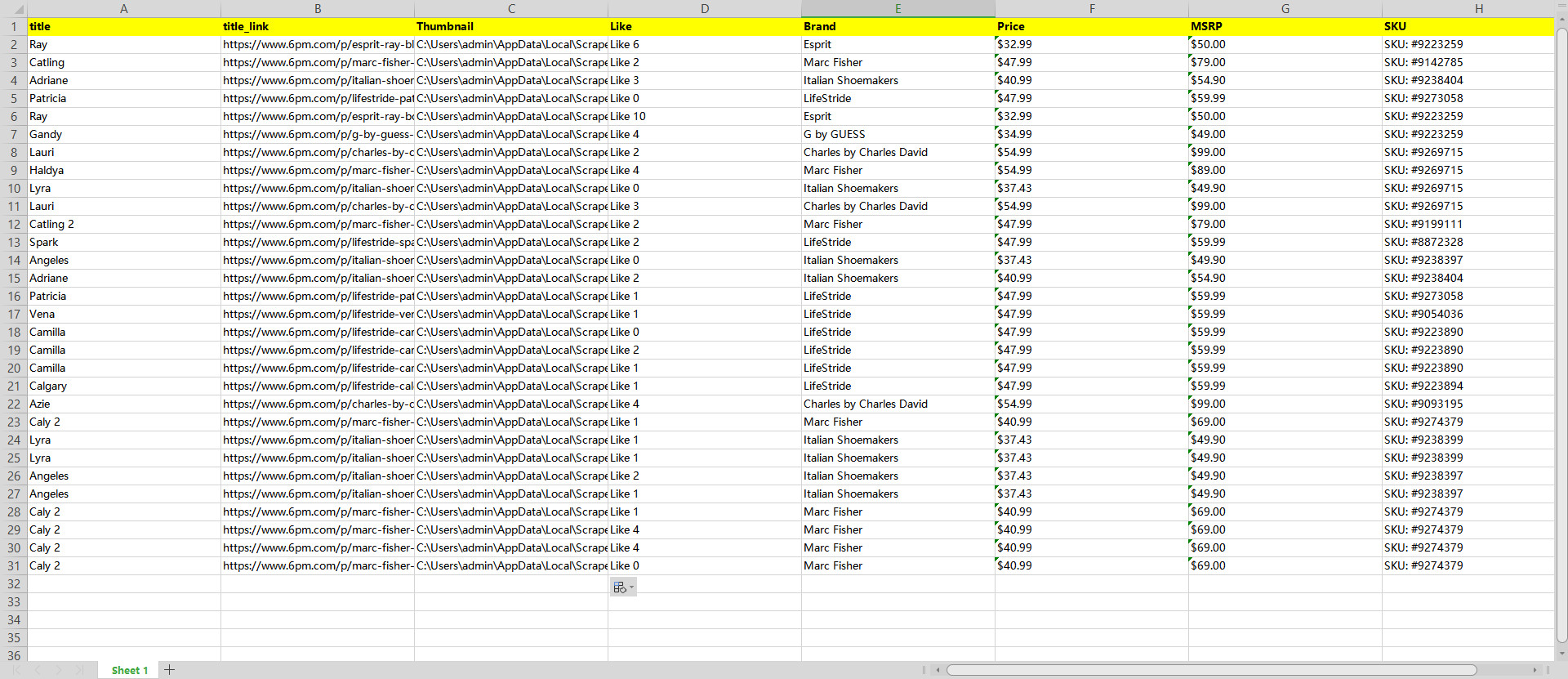The height and width of the screenshot is (679, 1568).
Task: Click the next sheet navigation arrow
Action: pyautogui.click(x=58, y=670)
